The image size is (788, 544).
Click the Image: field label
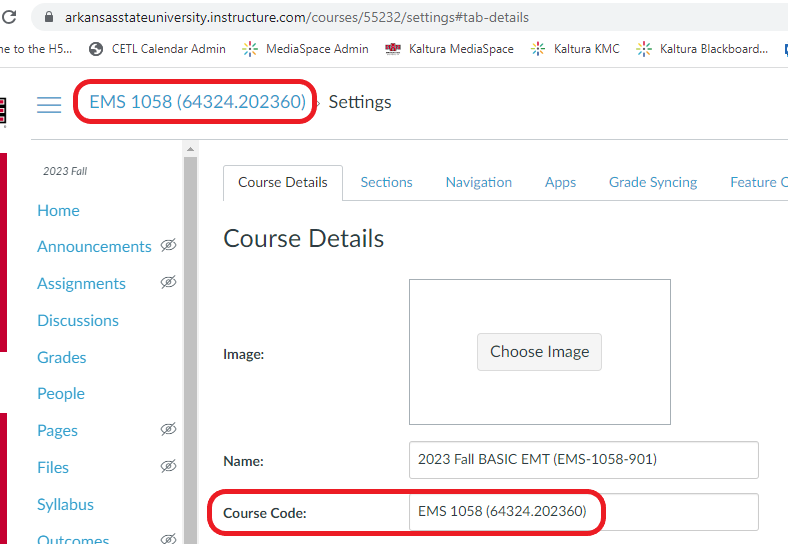[244, 354]
